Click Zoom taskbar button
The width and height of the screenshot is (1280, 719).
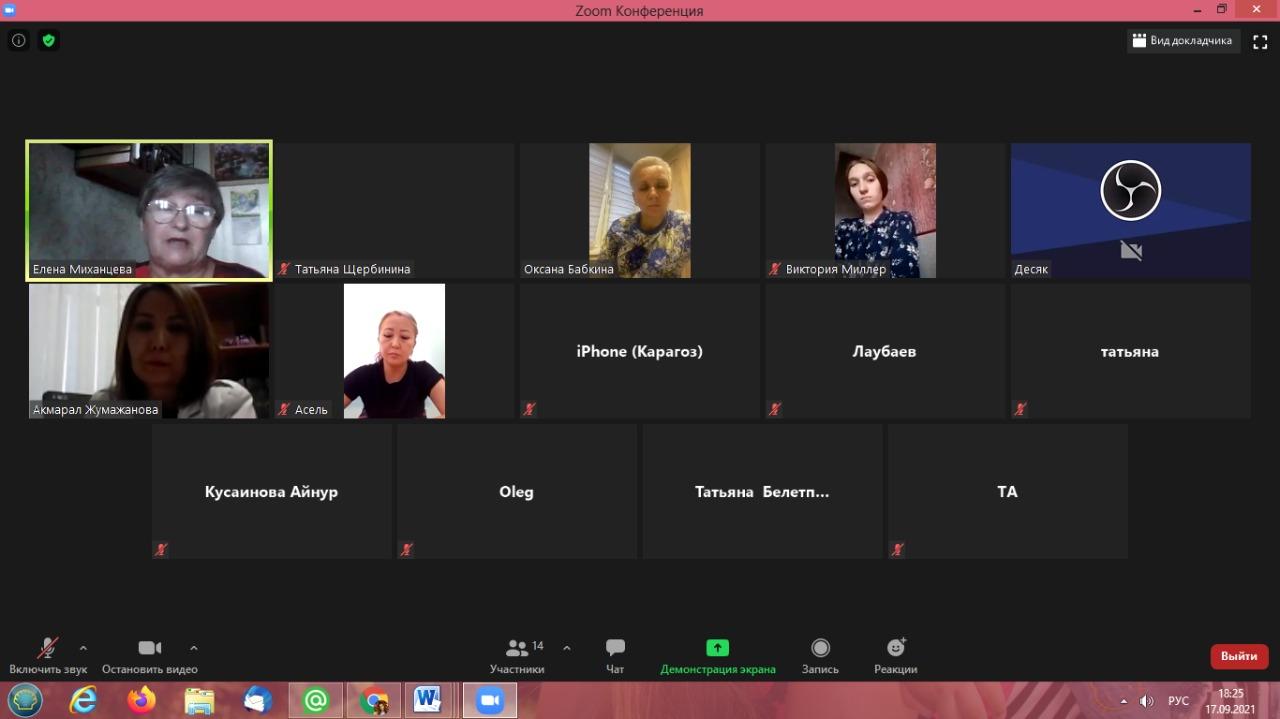(490, 700)
